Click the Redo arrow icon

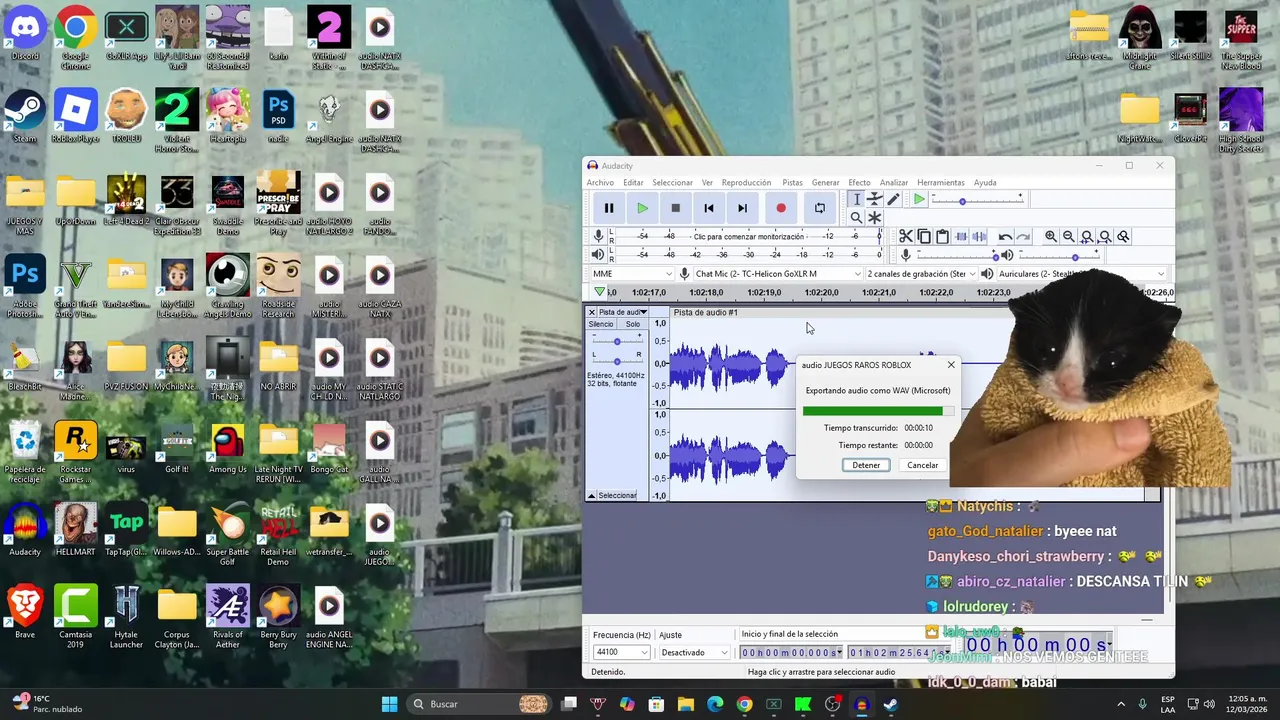tap(1023, 236)
